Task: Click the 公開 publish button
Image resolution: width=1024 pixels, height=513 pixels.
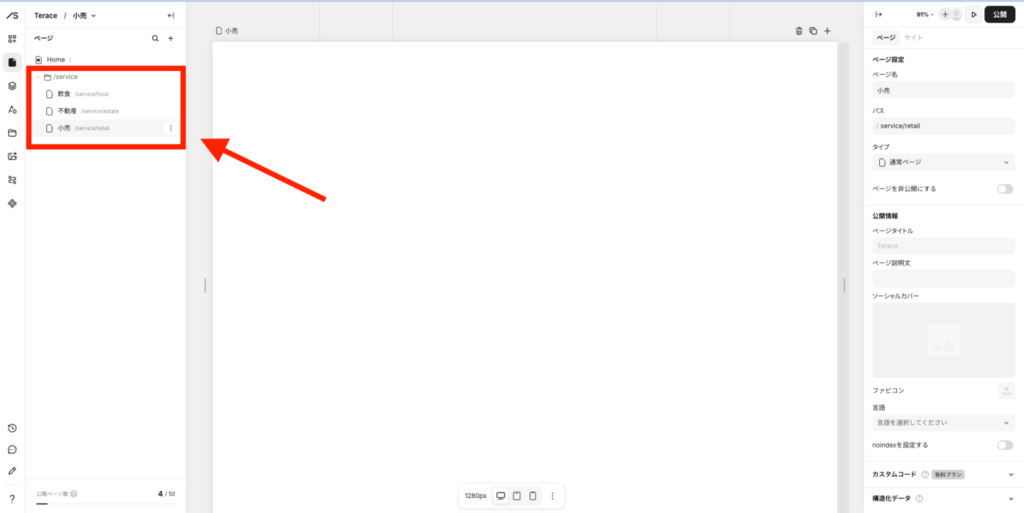Action: (x=1000, y=14)
